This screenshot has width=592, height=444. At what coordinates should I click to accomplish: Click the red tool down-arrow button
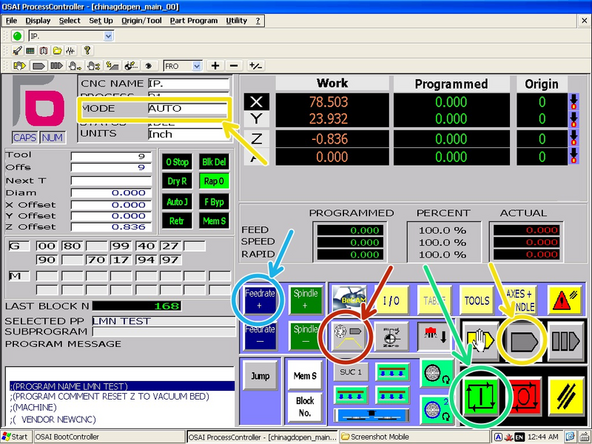pyautogui.click(x=435, y=336)
